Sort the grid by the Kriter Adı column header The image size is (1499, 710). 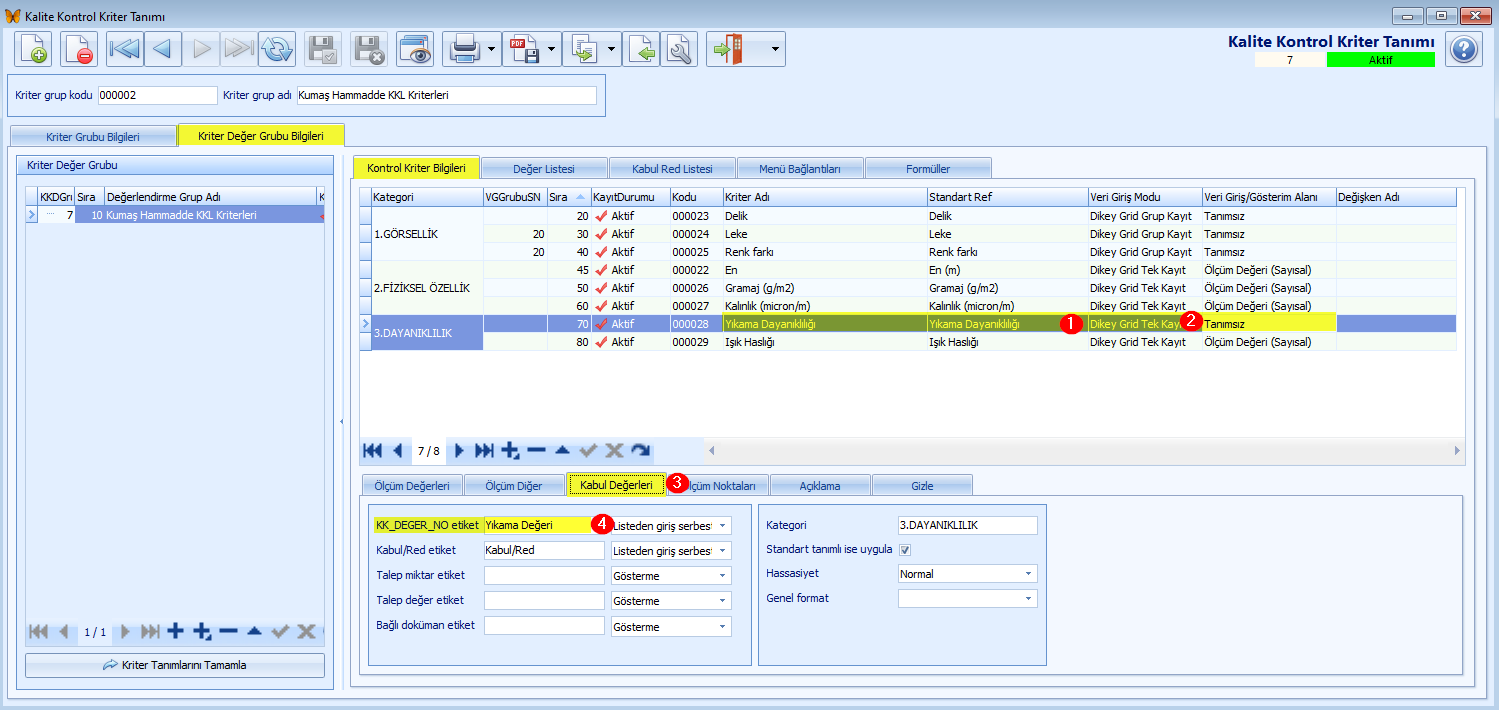(825, 197)
